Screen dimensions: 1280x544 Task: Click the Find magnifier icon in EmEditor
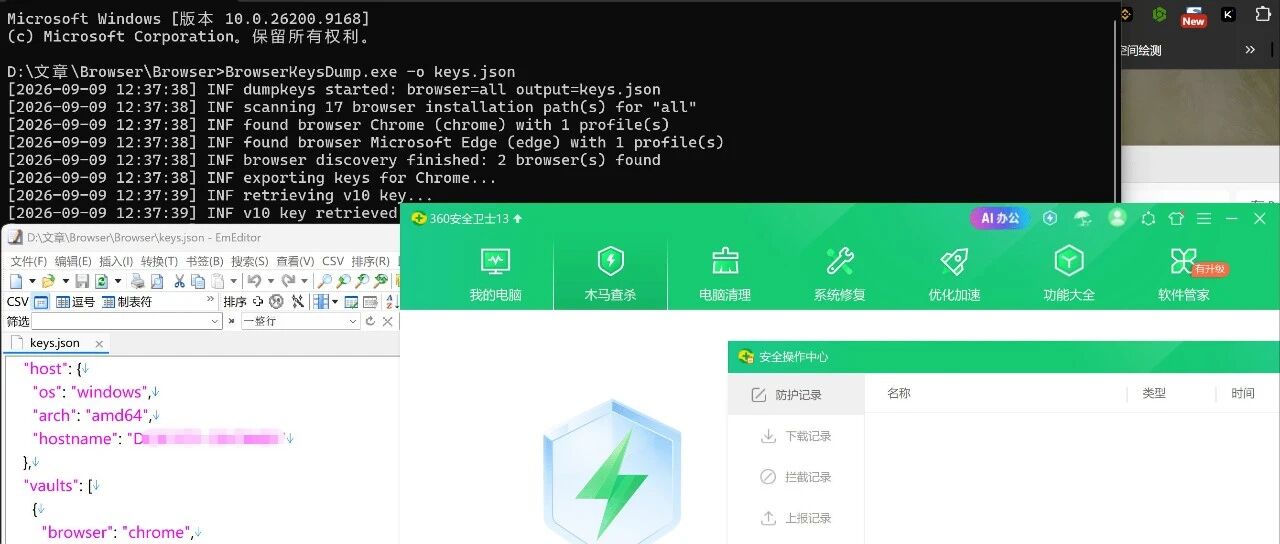click(324, 281)
